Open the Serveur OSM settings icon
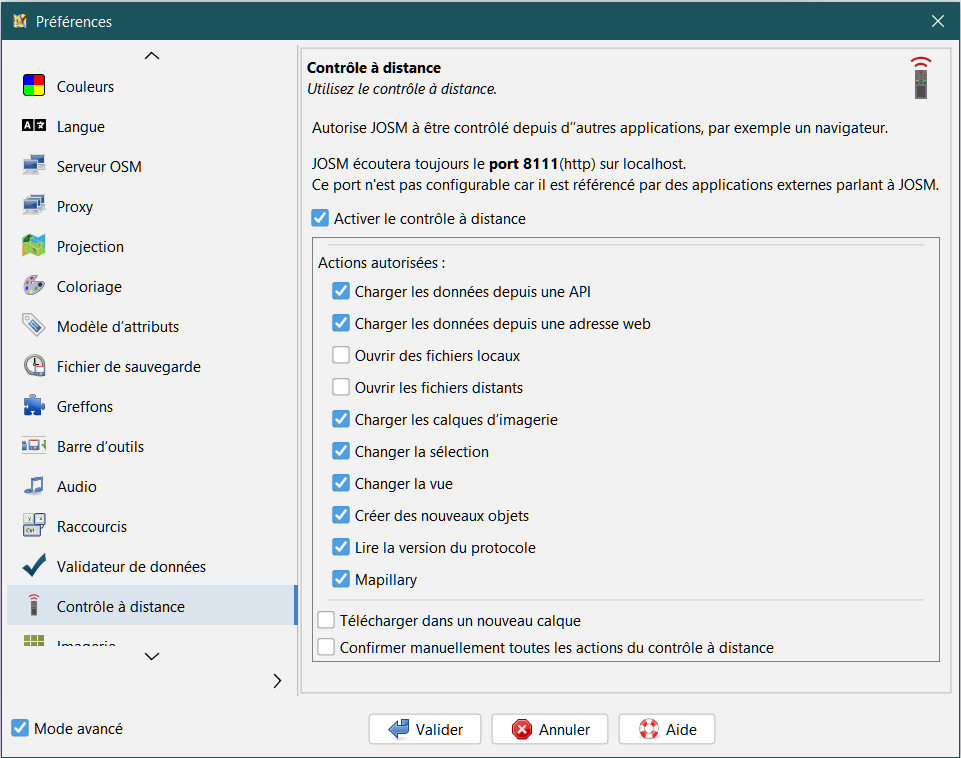 click(x=34, y=167)
